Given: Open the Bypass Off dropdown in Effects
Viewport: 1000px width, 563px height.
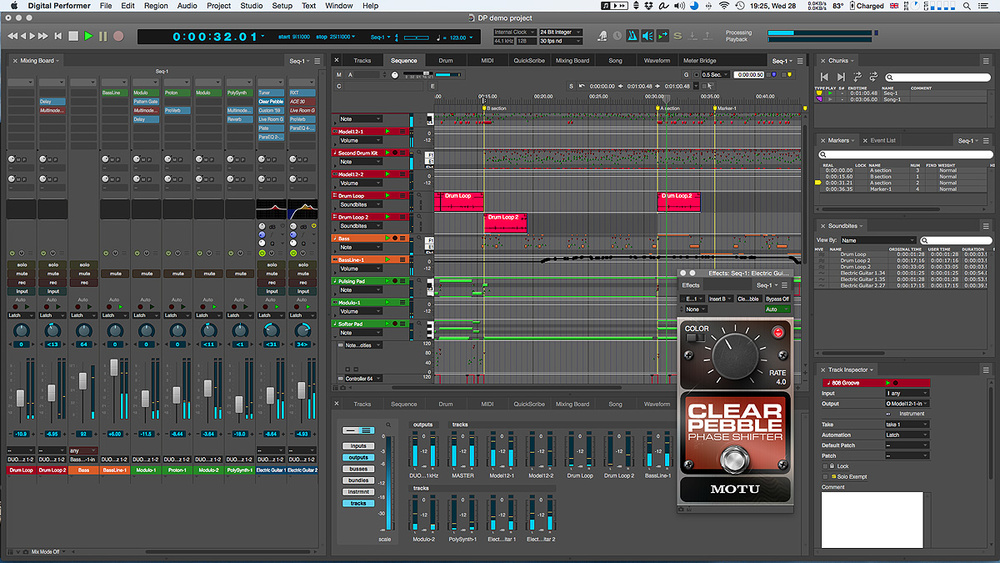Looking at the screenshot, I should tap(777, 298).
